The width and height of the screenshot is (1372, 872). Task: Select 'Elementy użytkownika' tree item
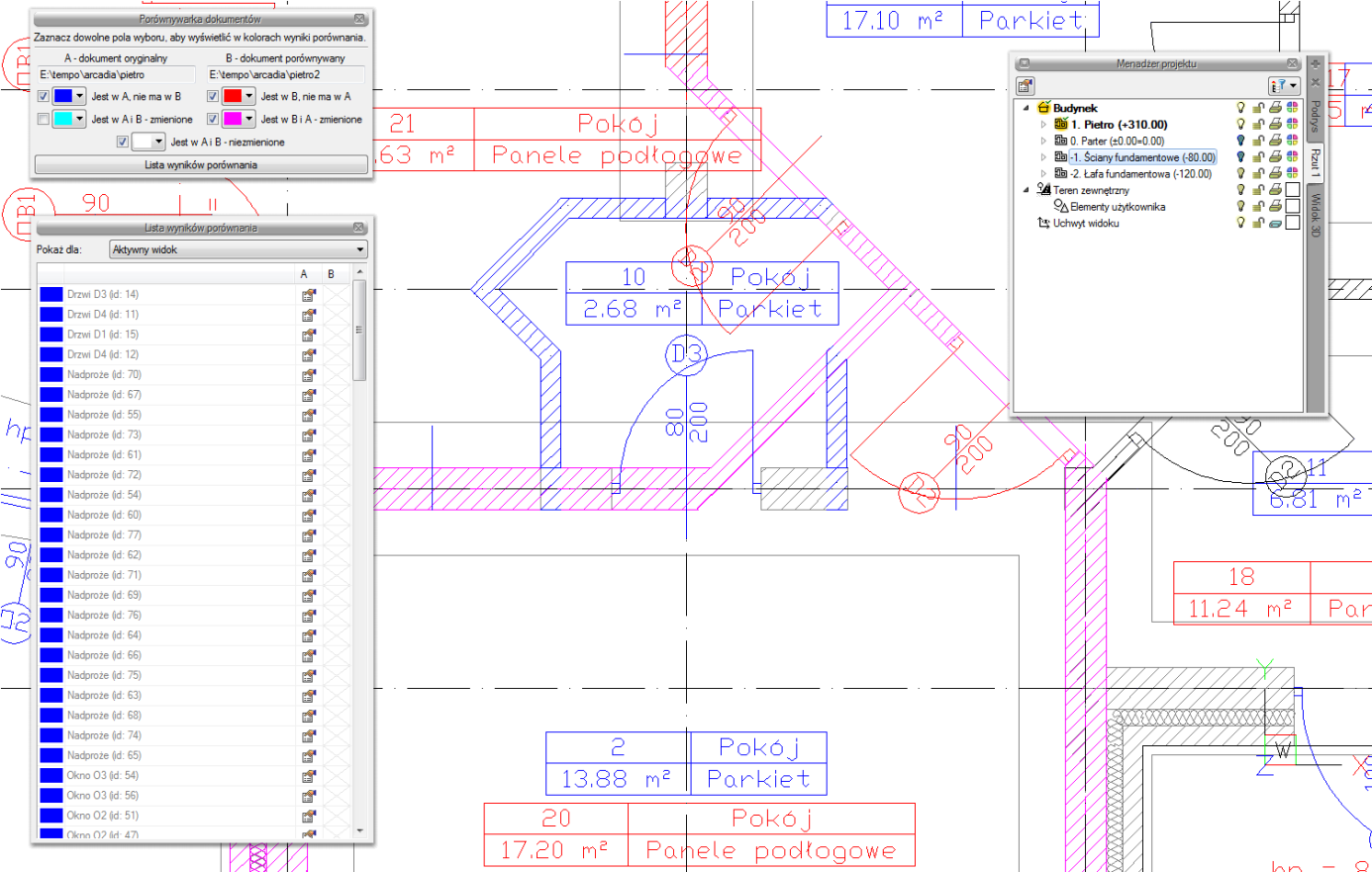(x=1118, y=207)
